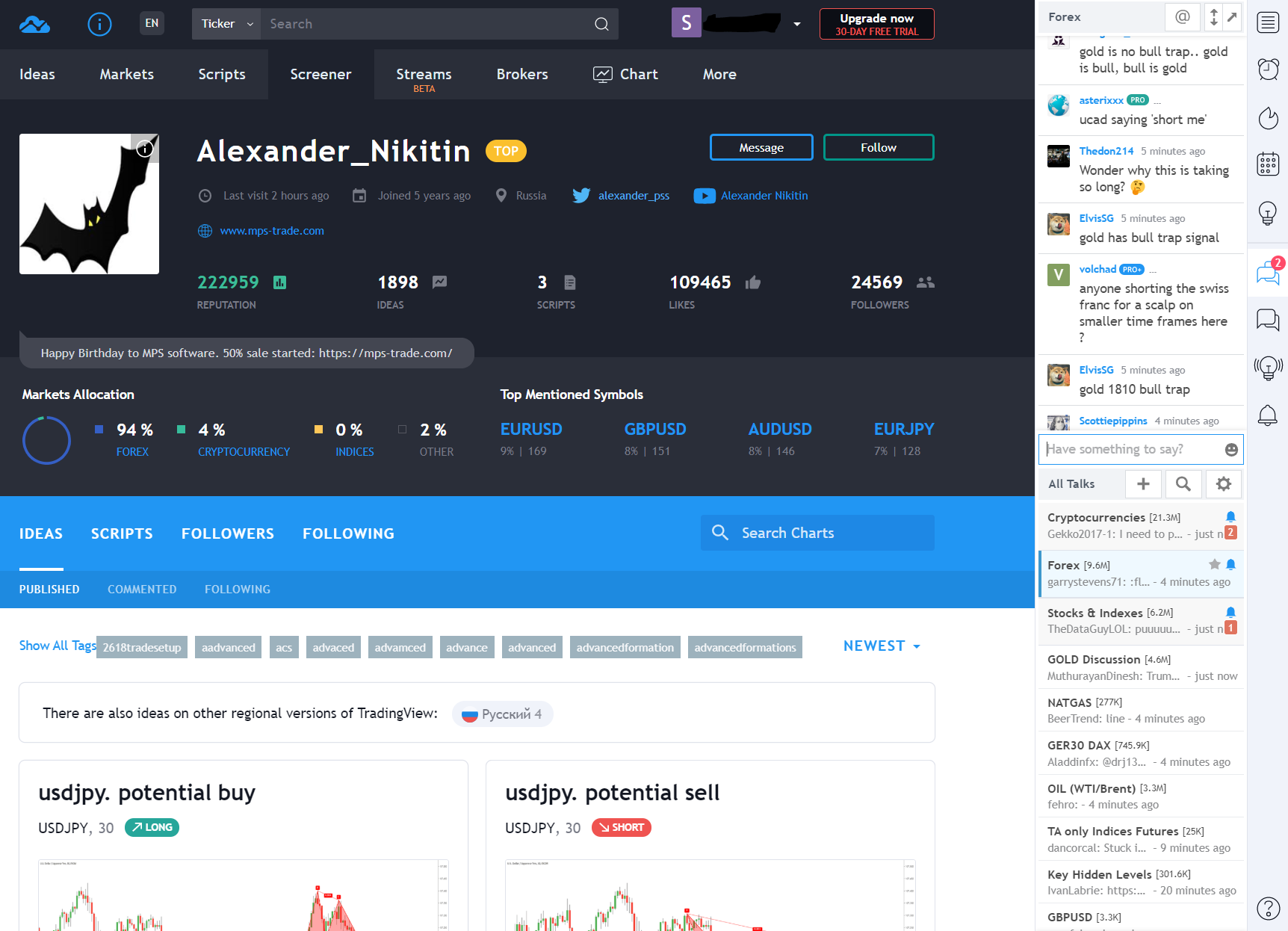
Task: Open the Ticker search type dropdown
Action: 226,24
